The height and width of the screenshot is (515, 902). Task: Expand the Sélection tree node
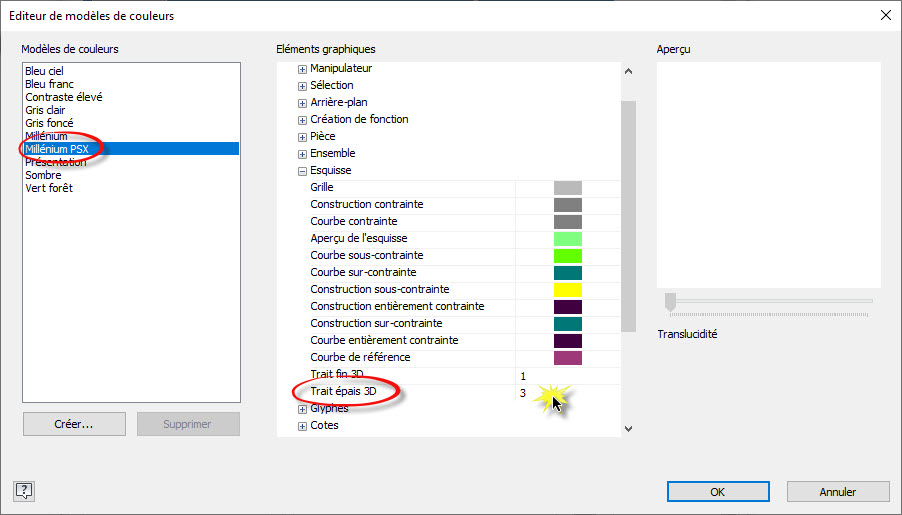pyautogui.click(x=303, y=86)
